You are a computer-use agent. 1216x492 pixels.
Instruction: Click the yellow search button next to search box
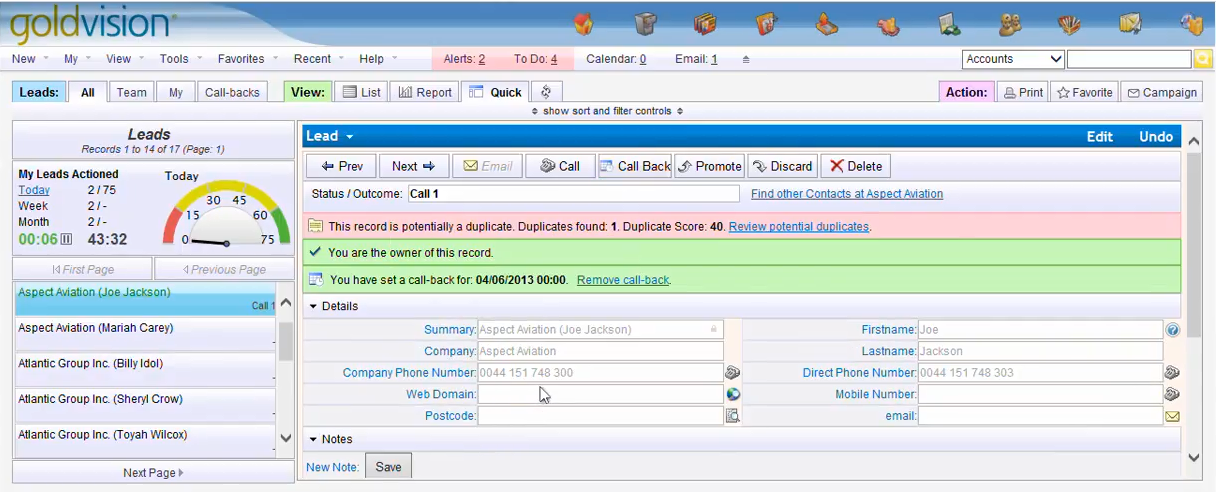1202,59
